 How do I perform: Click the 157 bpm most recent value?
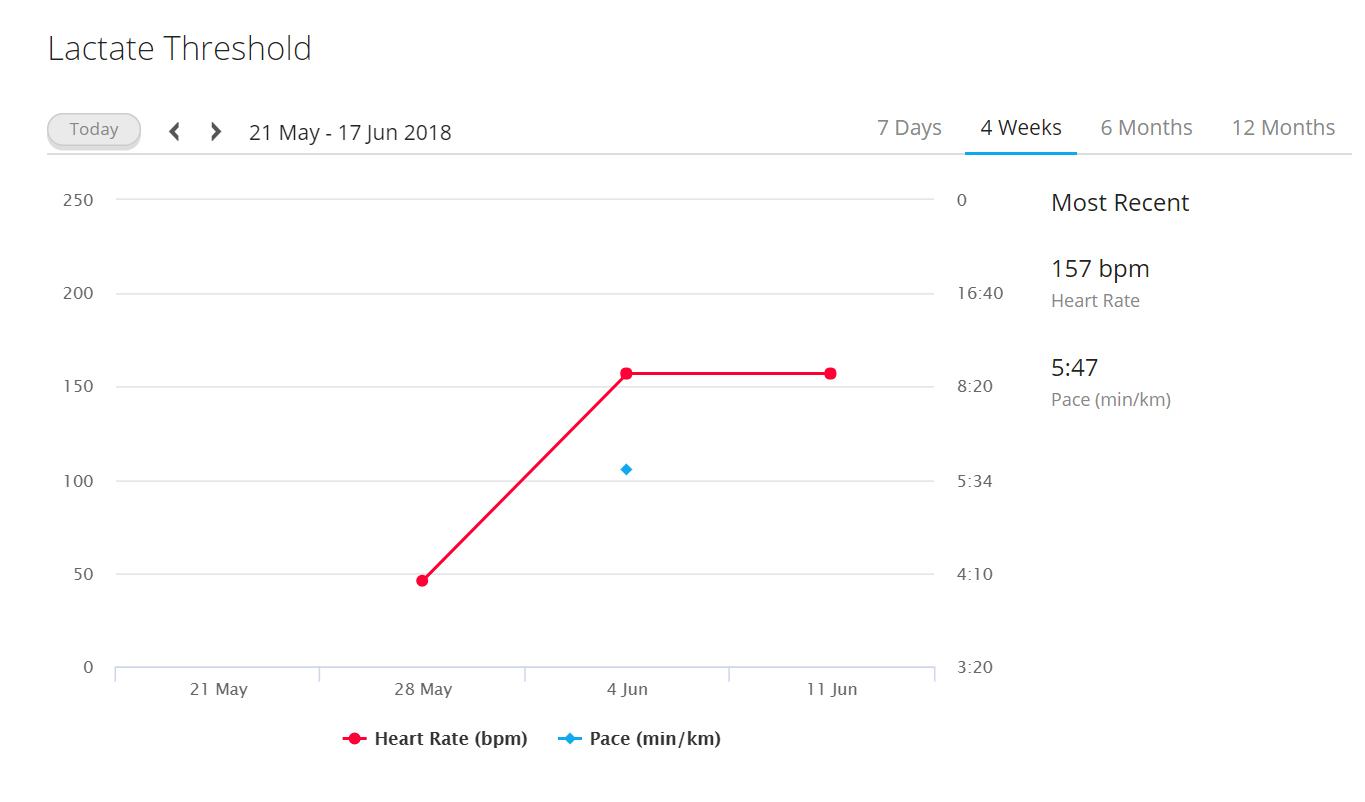click(1100, 269)
